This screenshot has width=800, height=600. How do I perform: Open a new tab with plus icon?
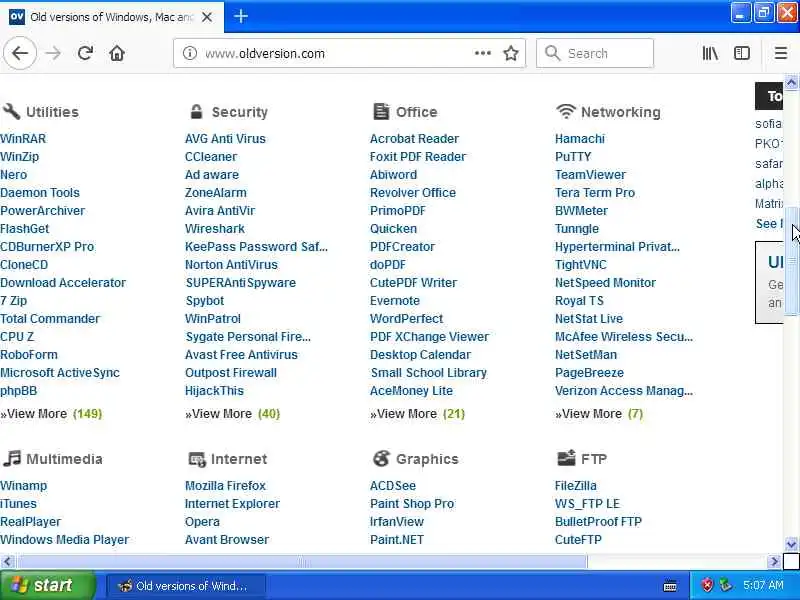point(241,16)
